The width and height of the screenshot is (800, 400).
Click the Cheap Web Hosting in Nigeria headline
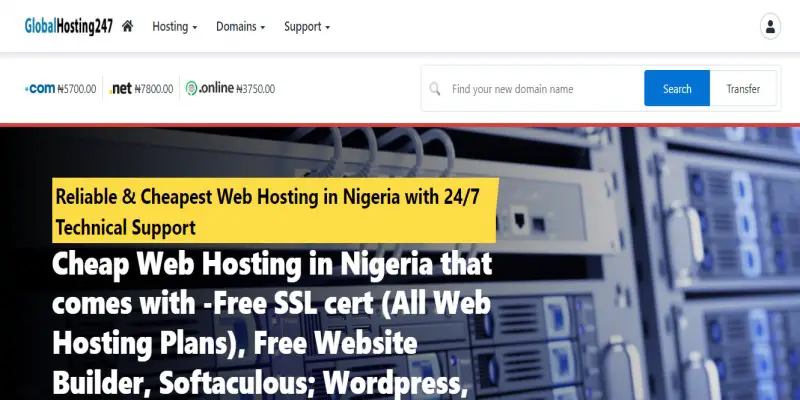272,322
